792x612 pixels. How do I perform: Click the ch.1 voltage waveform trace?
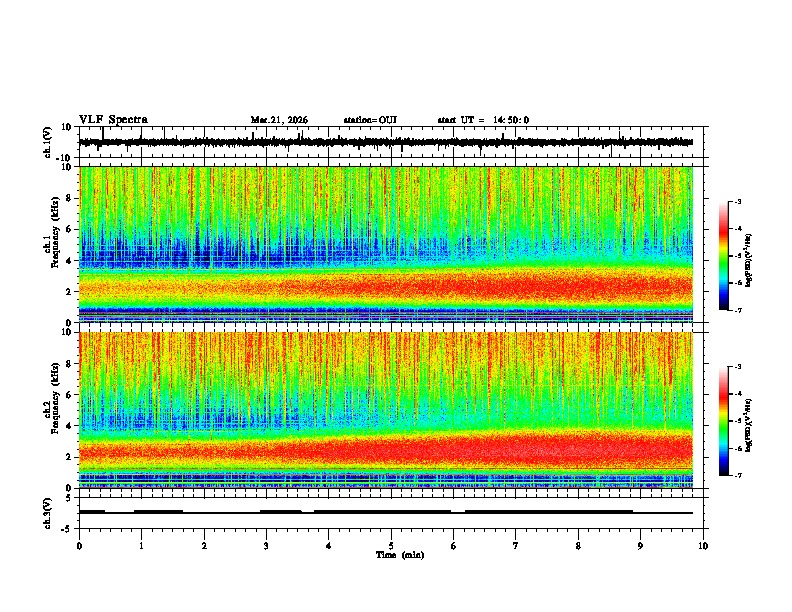coord(386,142)
